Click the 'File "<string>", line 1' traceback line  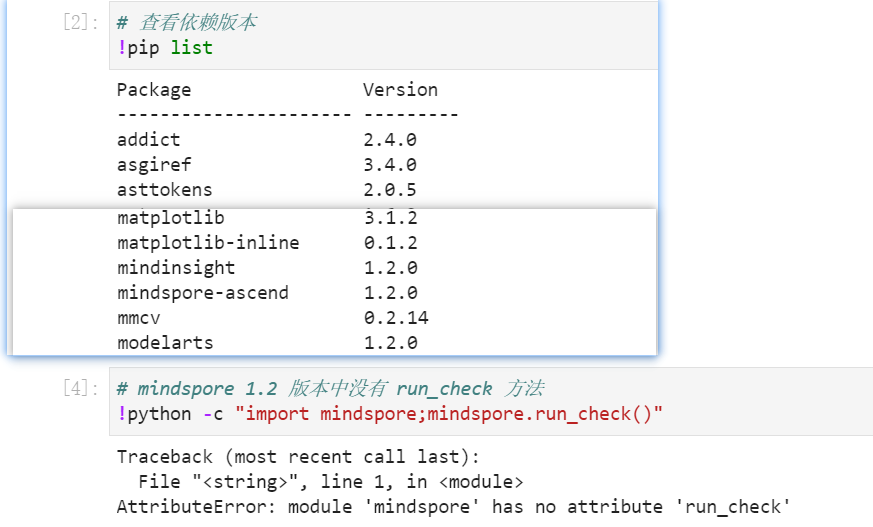[330, 482]
